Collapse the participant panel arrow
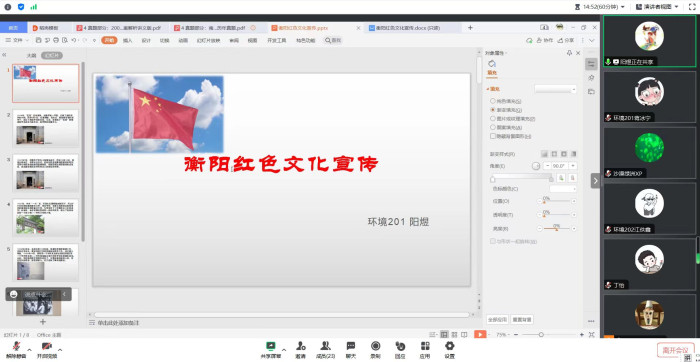The height and width of the screenshot is (362, 700). point(596,181)
